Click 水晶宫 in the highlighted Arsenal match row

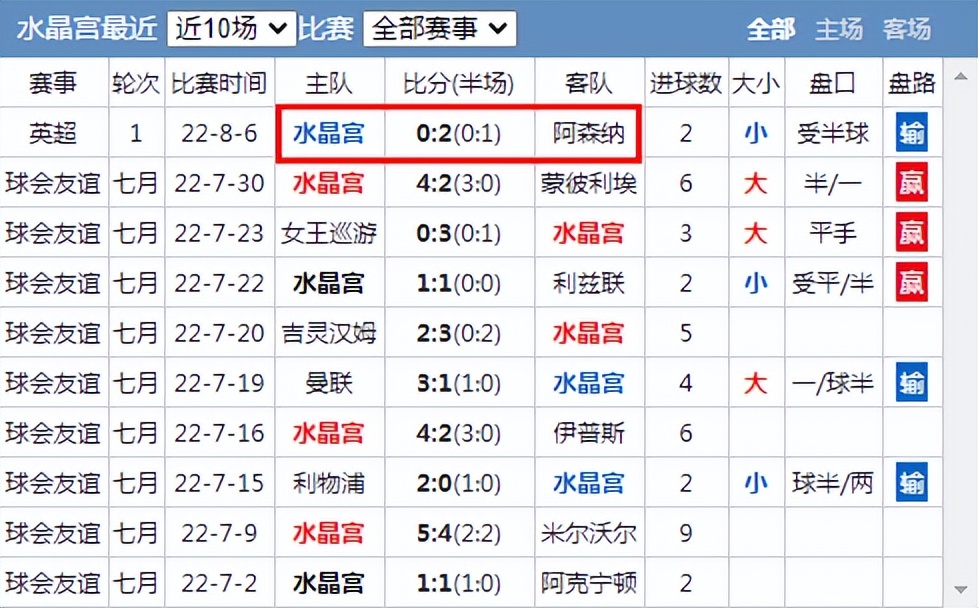pyautogui.click(x=329, y=133)
